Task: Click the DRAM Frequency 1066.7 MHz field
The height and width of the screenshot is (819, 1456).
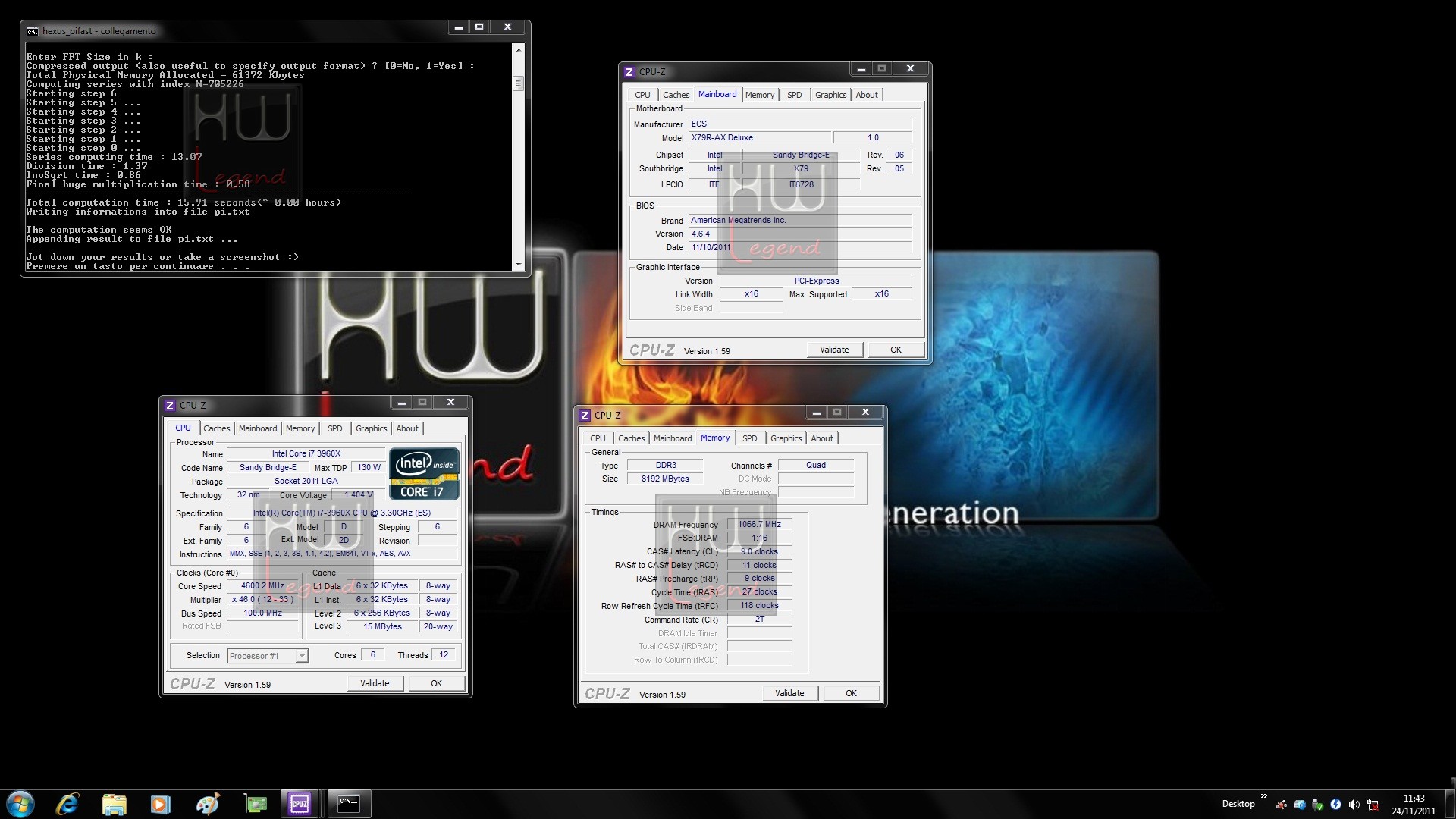Action: 759,525
